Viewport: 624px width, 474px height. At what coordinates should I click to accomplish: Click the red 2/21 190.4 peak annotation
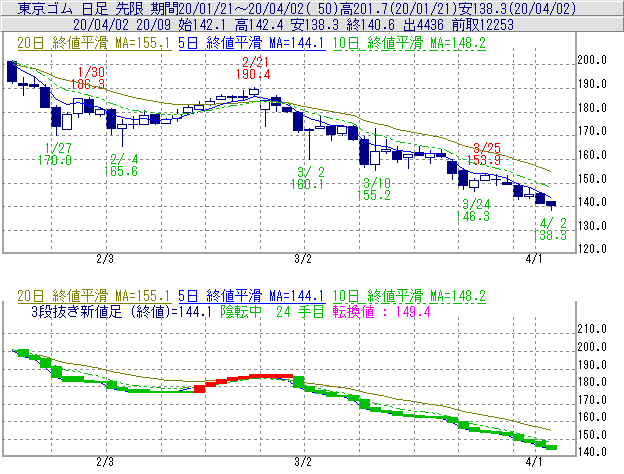253,68
